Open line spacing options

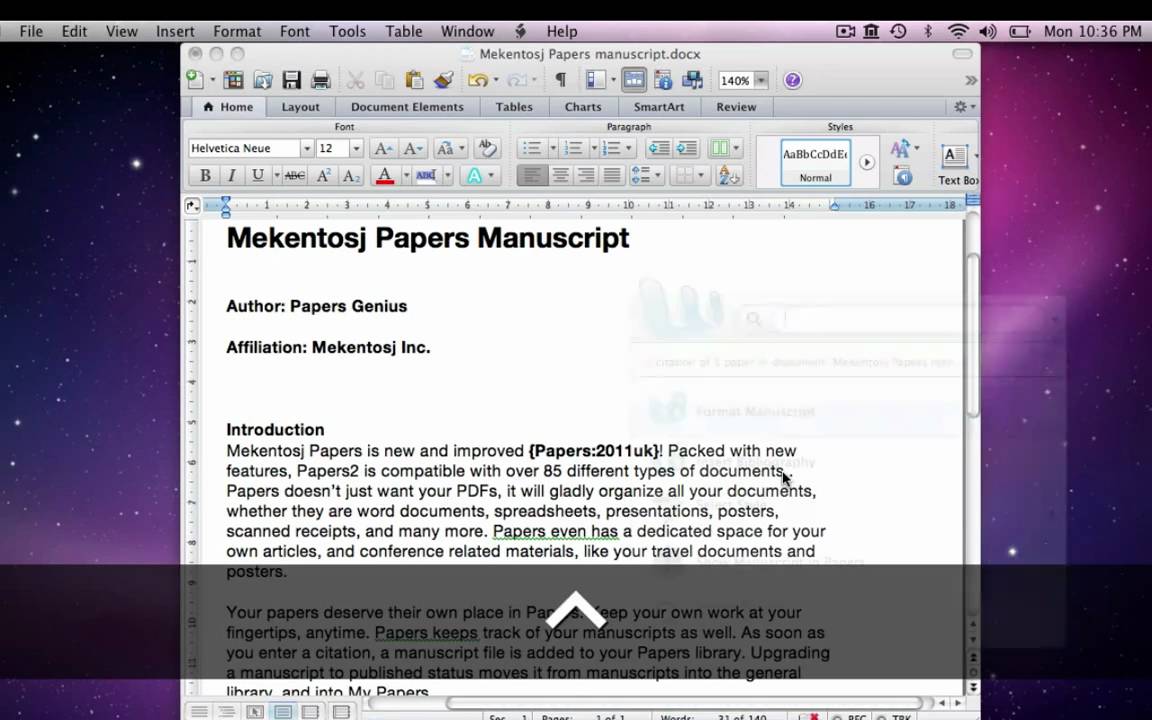point(647,176)
